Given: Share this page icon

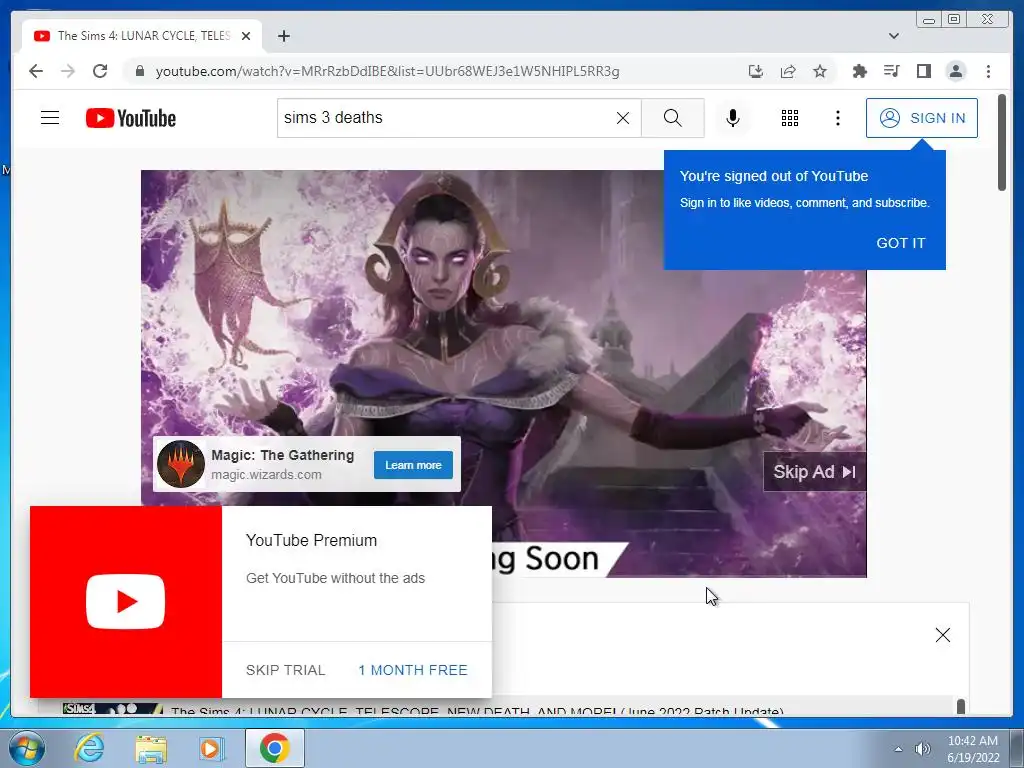Looking at the screenshot, I should pyautogui.click(x=788, y=71).
